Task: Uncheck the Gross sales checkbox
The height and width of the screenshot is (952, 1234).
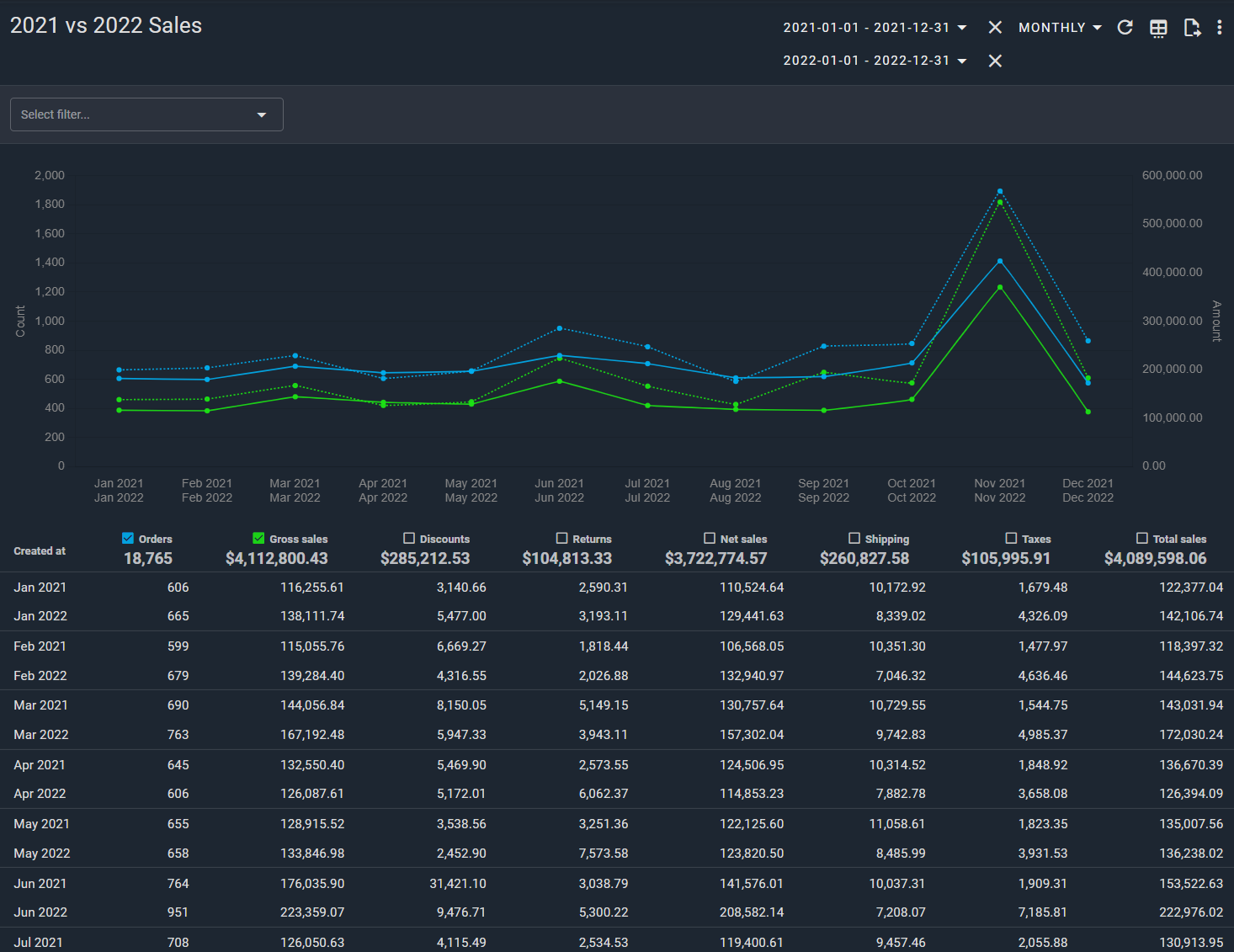Action: (258, 539)
